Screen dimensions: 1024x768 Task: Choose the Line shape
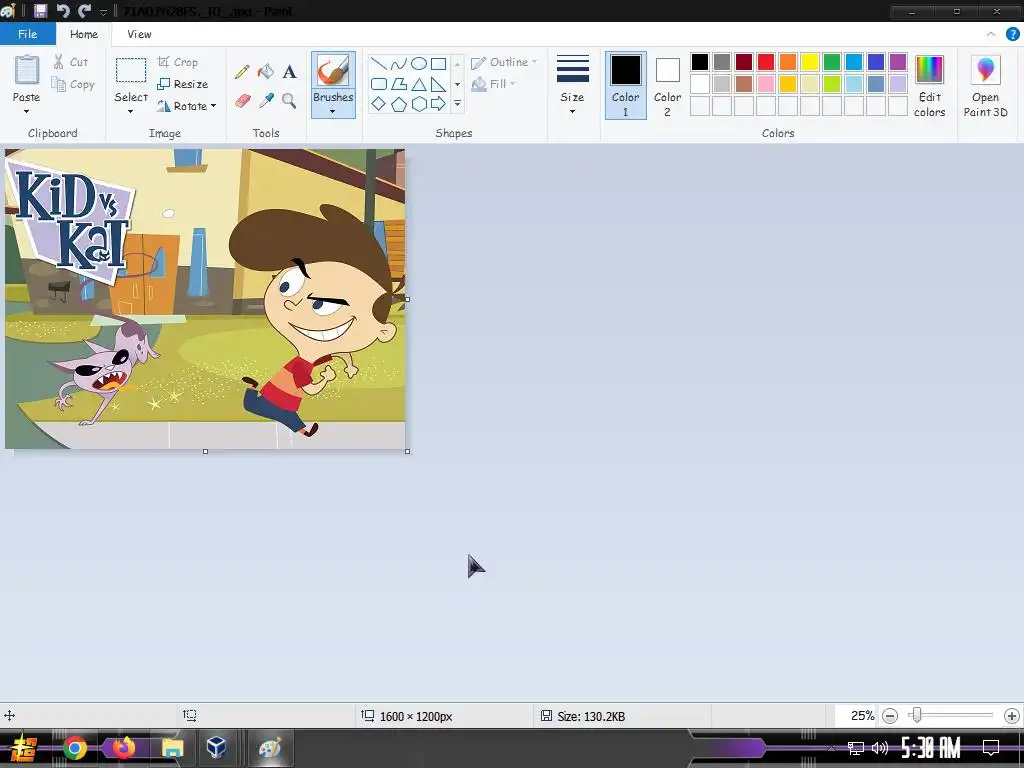tap(378, 63)
